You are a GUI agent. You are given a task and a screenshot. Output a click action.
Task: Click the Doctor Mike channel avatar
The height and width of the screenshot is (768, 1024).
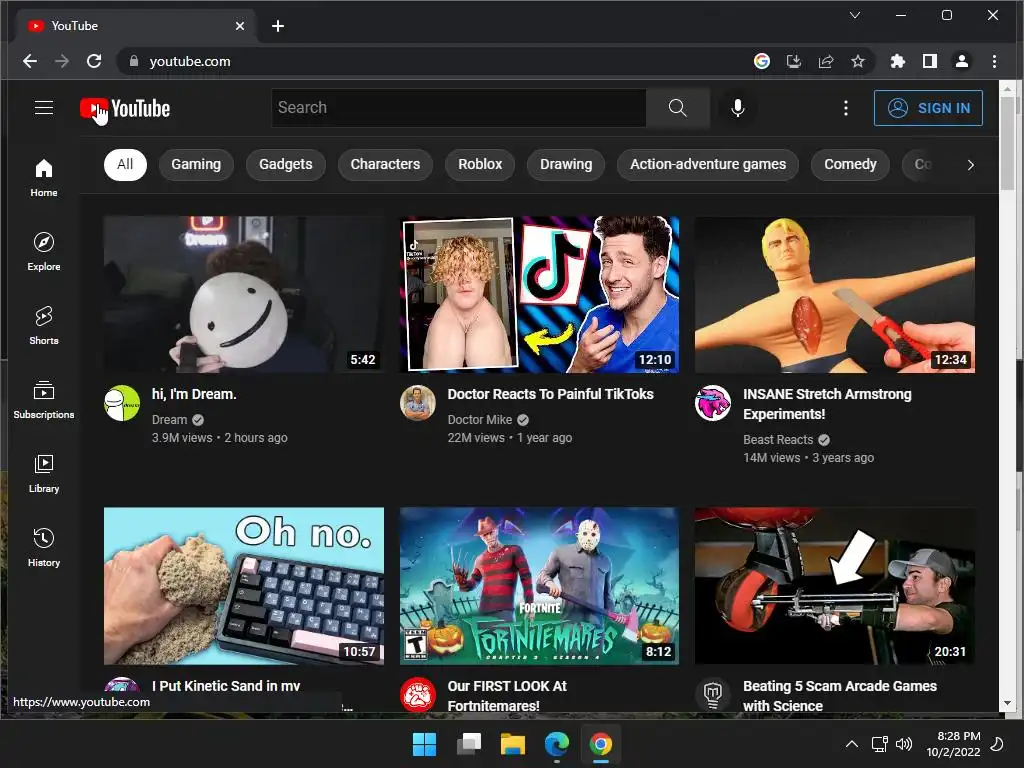pos(418,403)
